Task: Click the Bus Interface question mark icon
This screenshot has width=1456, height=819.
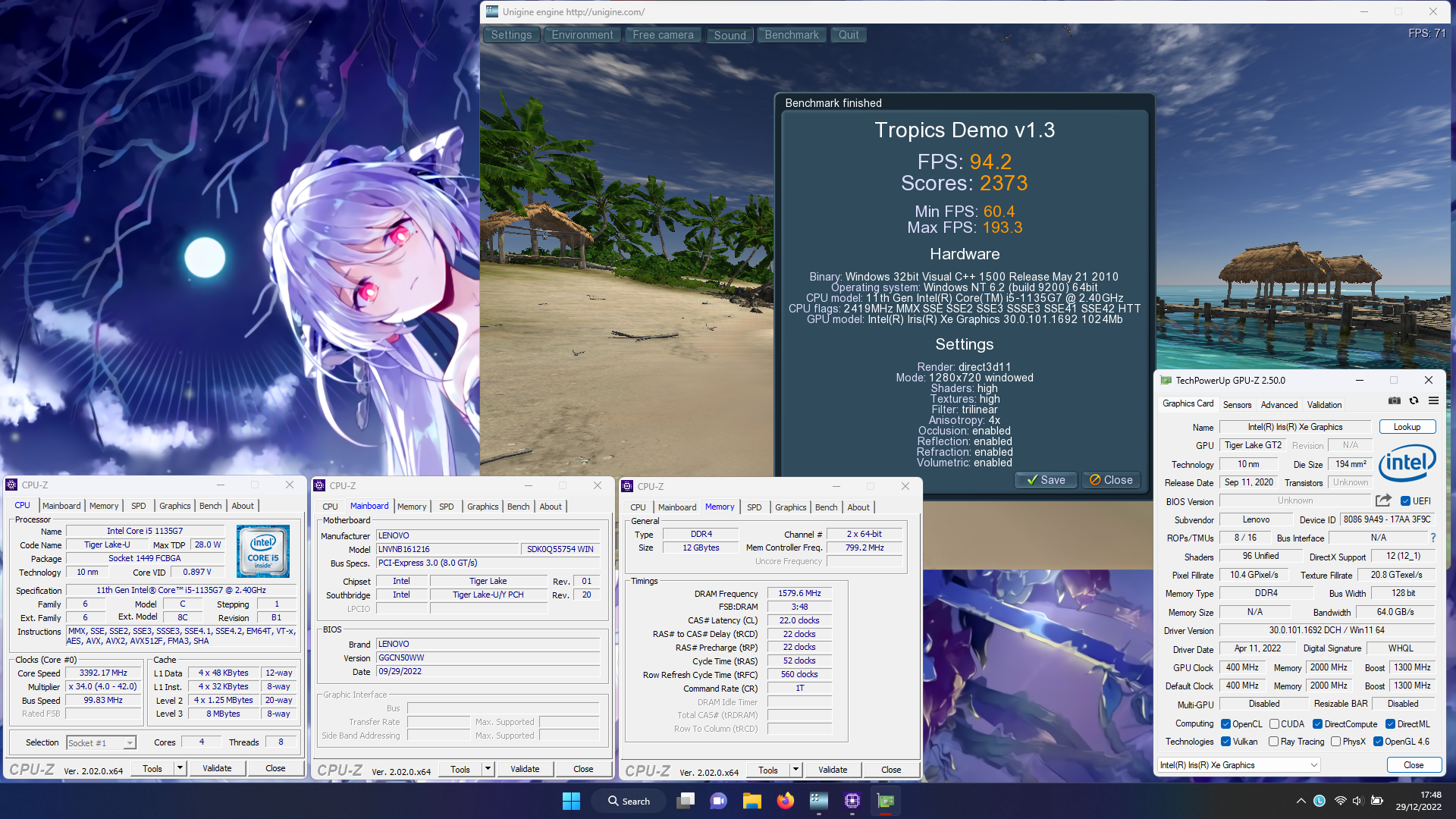Action: [x=1432, y=538]
